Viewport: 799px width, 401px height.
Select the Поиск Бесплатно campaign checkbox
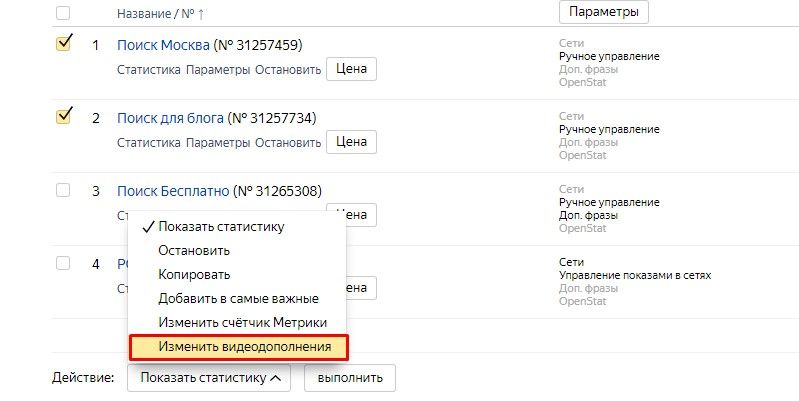point(64,189)
